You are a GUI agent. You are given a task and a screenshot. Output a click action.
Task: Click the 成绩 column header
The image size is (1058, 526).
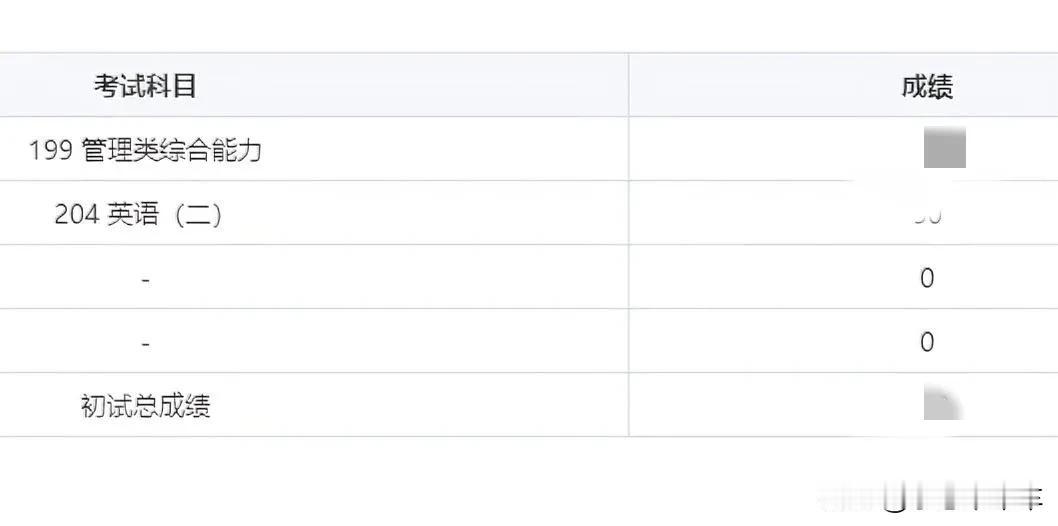click(x=927, y=86)
